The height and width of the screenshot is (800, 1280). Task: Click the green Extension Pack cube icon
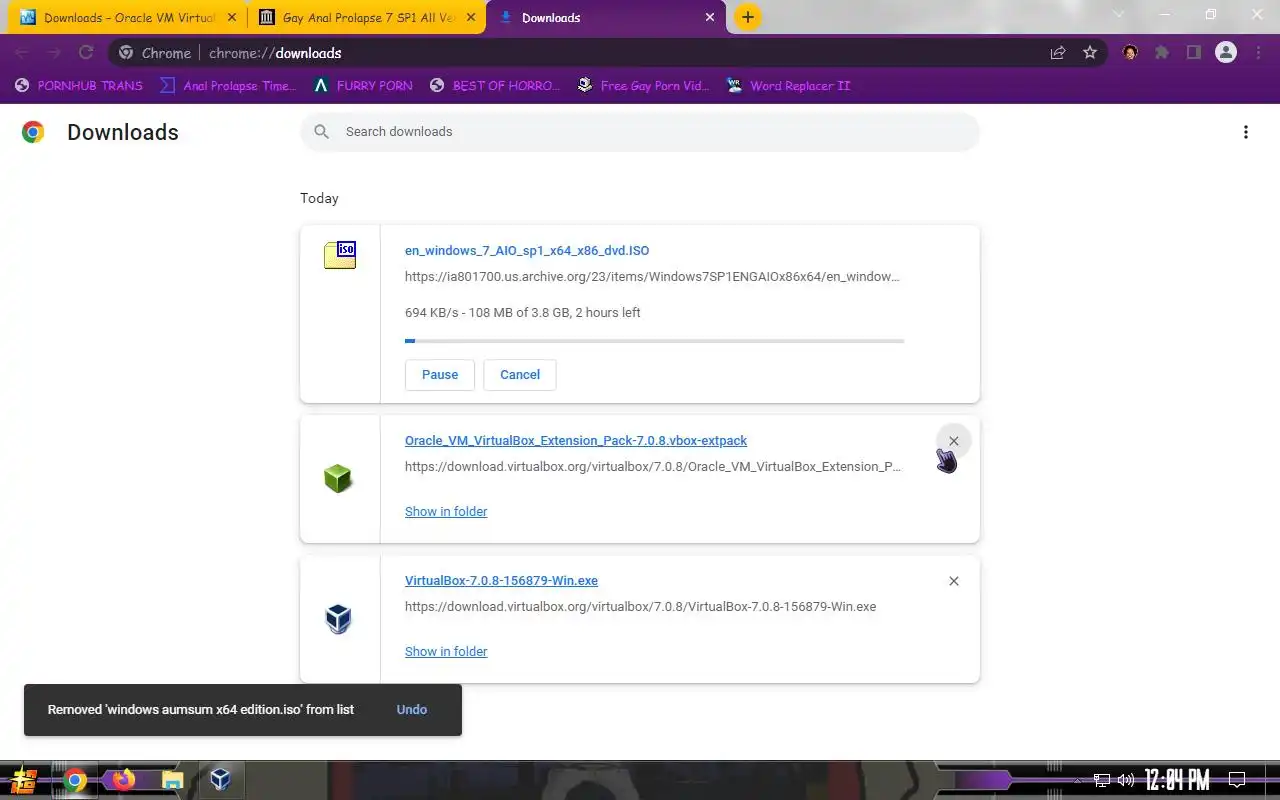point(338,479)
